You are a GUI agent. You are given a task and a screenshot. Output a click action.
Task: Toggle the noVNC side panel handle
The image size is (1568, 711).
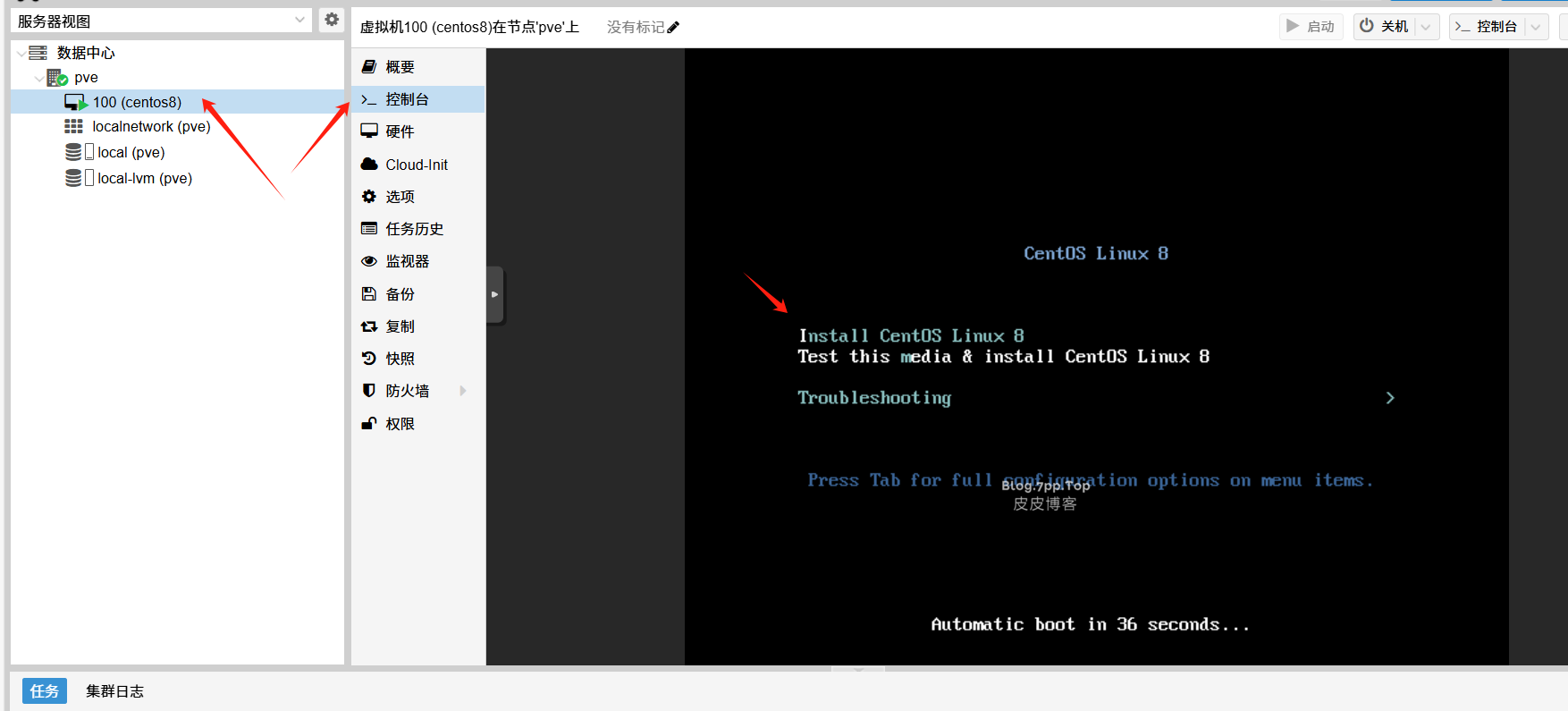click(x=494, y=294)
